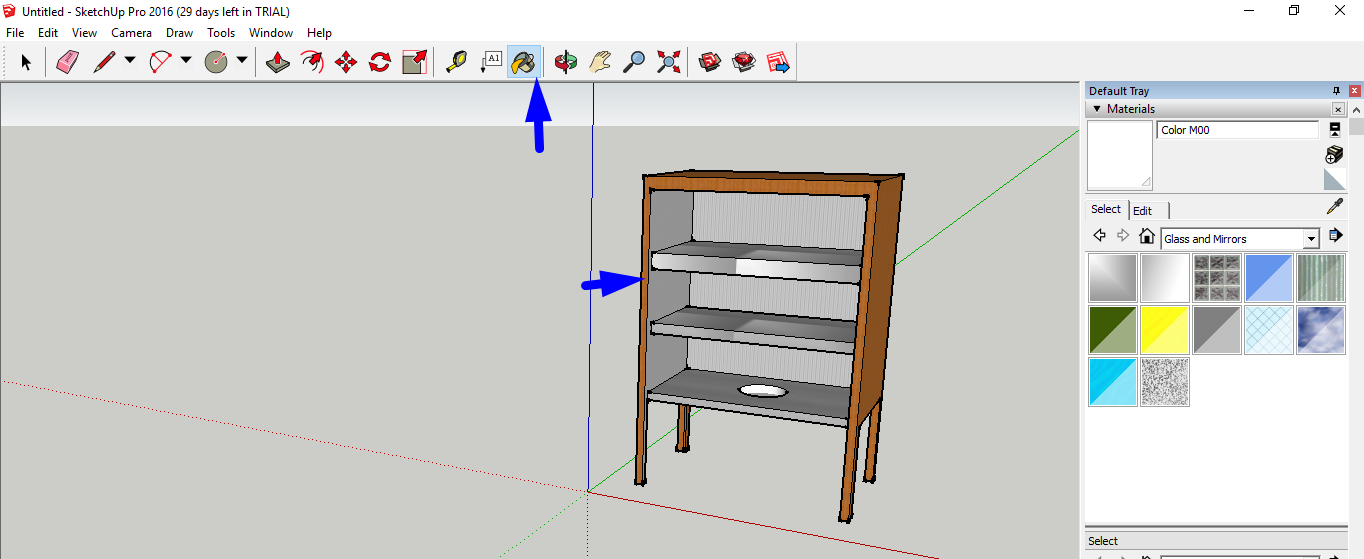
Task: Open the Extension Warehouse icon
Action: [x=744, y=62]
